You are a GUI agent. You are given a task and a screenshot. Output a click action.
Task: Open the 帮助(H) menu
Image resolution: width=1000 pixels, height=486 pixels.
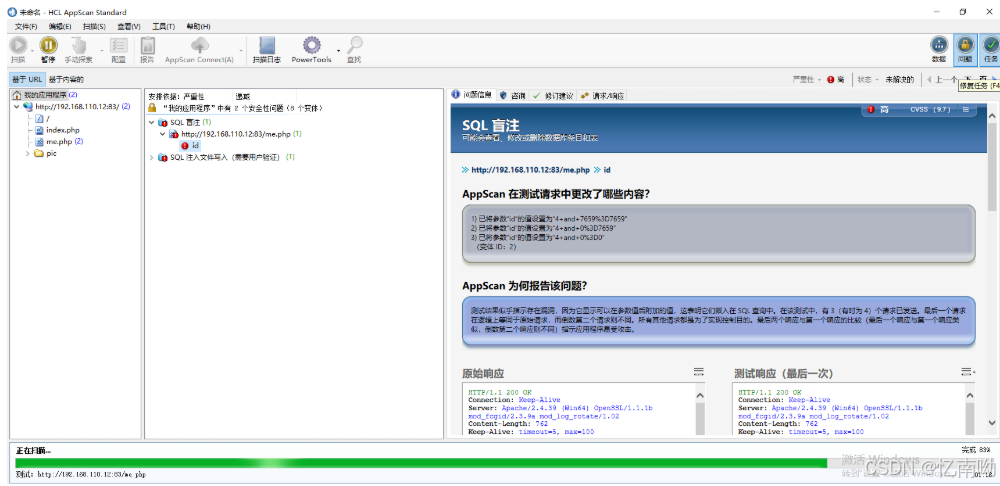click(x=198, y=26)
